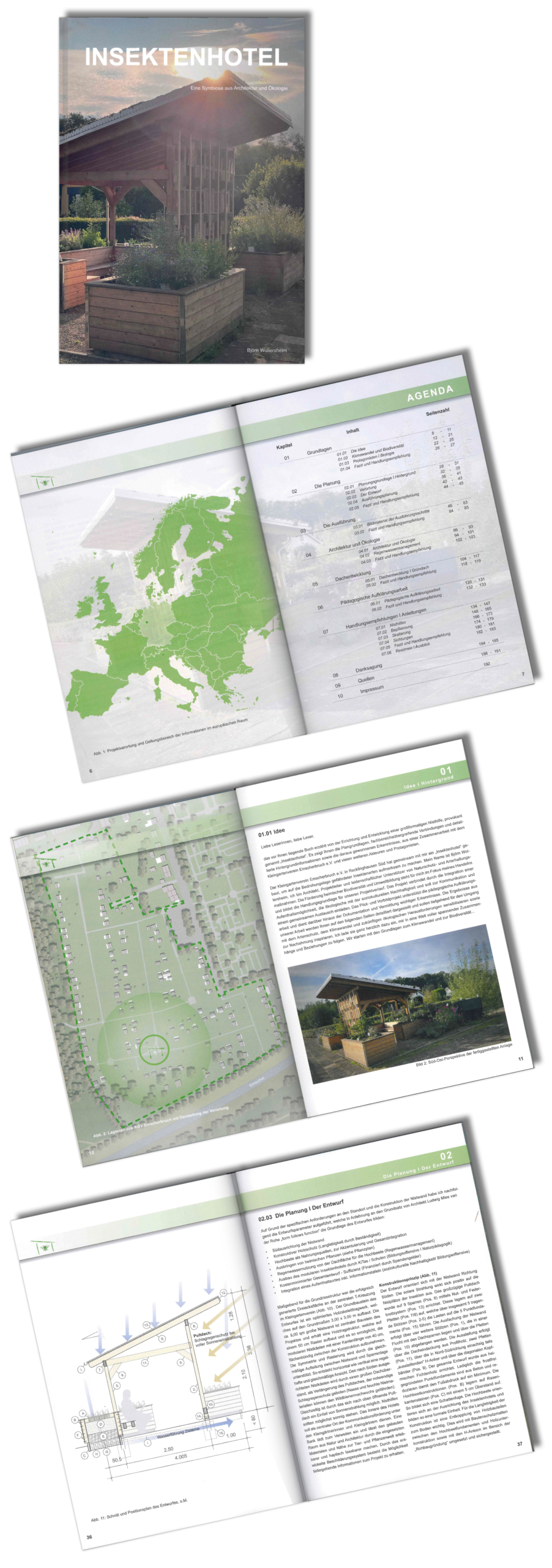This screenshot has height=1568, width=552.
Task: Click chapter entry 'Handlungsempfehlungen I Anleitungen'
Action: 386,618
